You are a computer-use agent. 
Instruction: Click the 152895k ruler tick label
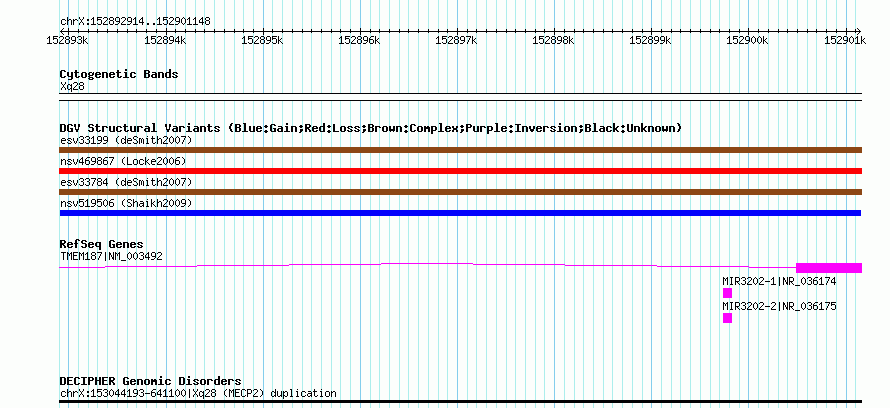[262, 40]
